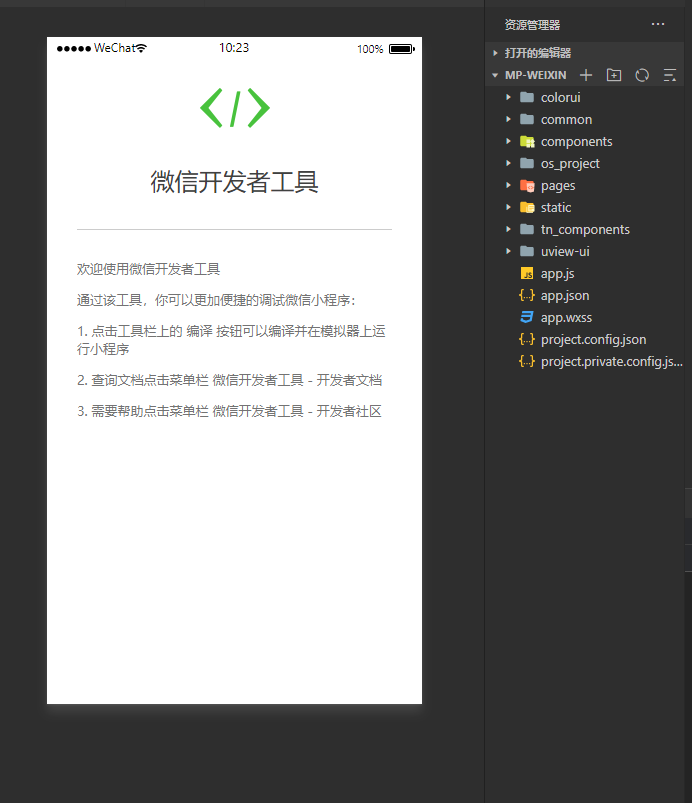692x803 pixels.
Task: Click the line 2 开发者文档 instruction
Action: point(229,380)
